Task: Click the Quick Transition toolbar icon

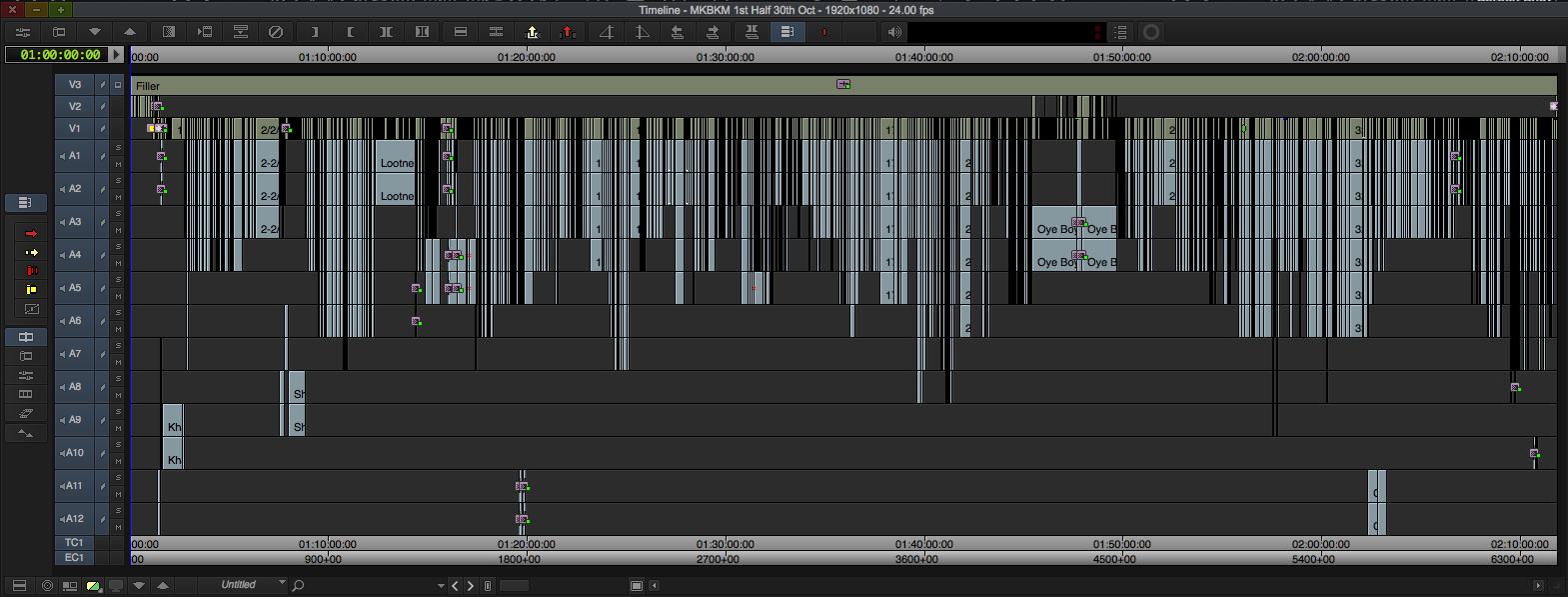Action: (169, 32)
